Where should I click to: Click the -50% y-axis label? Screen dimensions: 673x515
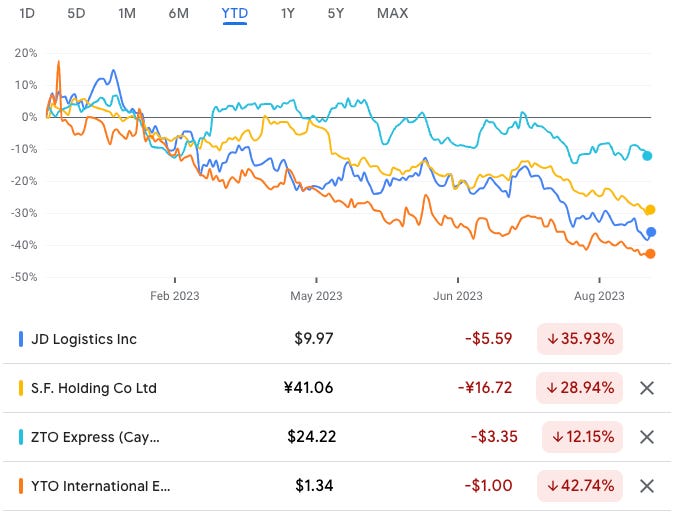(24, 277)
